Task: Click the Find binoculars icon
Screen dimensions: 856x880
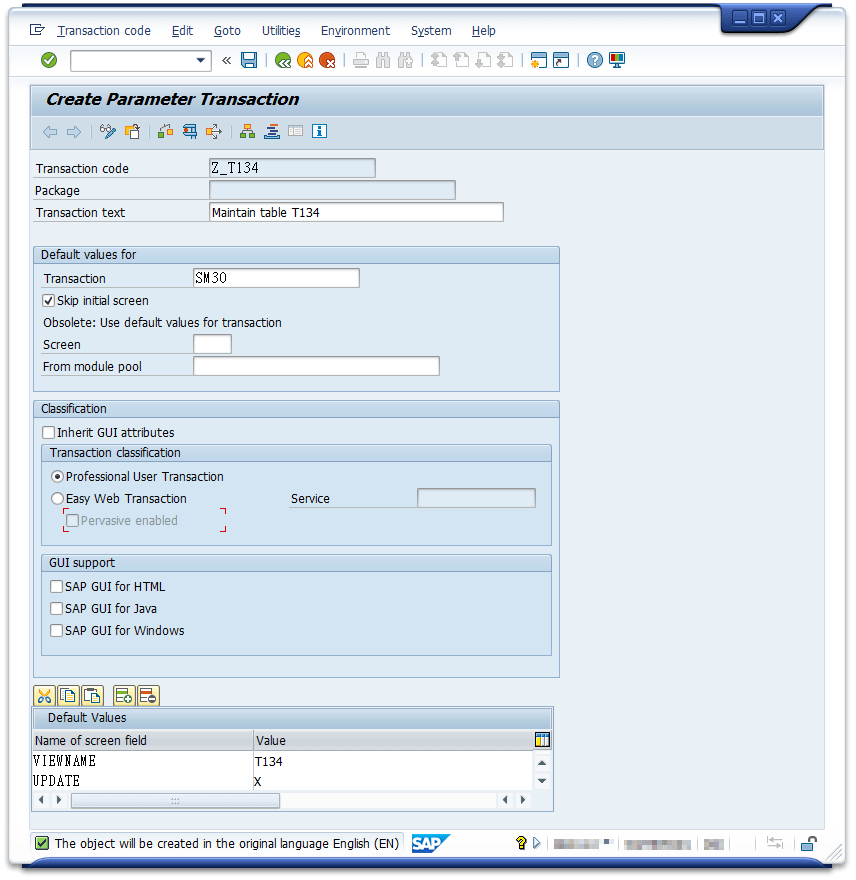Action: coord(382,60)
